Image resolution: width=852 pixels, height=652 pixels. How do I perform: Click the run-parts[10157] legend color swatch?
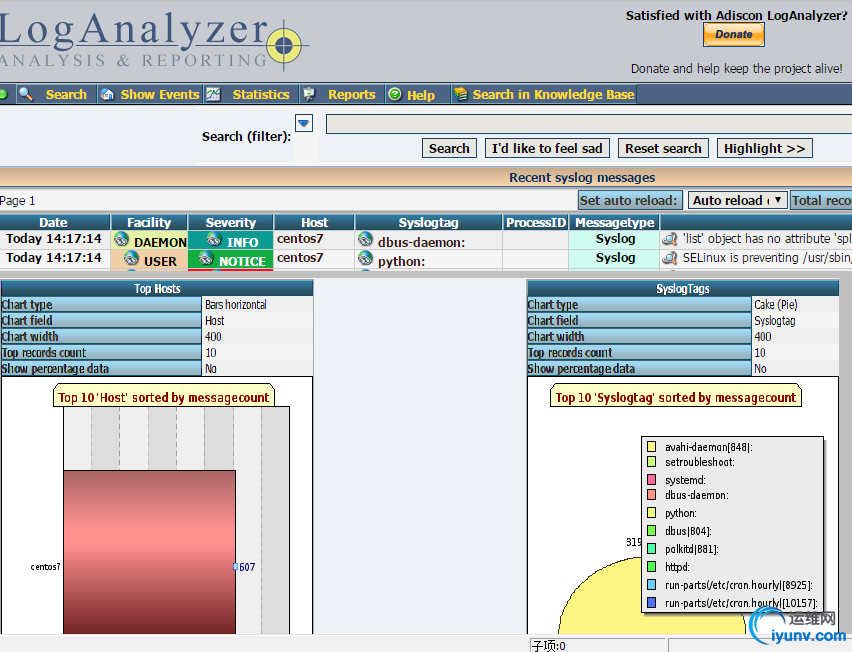[651, 603]
